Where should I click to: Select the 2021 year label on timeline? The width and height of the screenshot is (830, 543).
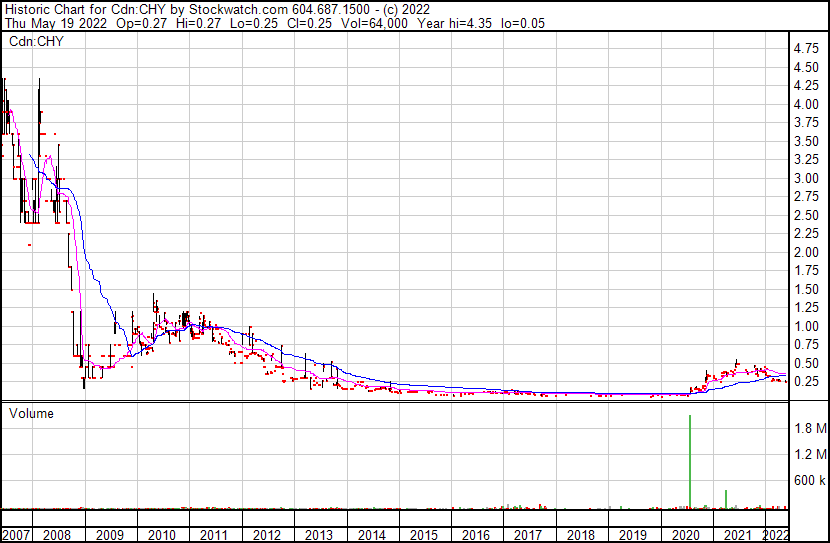(x=737, y=535)
